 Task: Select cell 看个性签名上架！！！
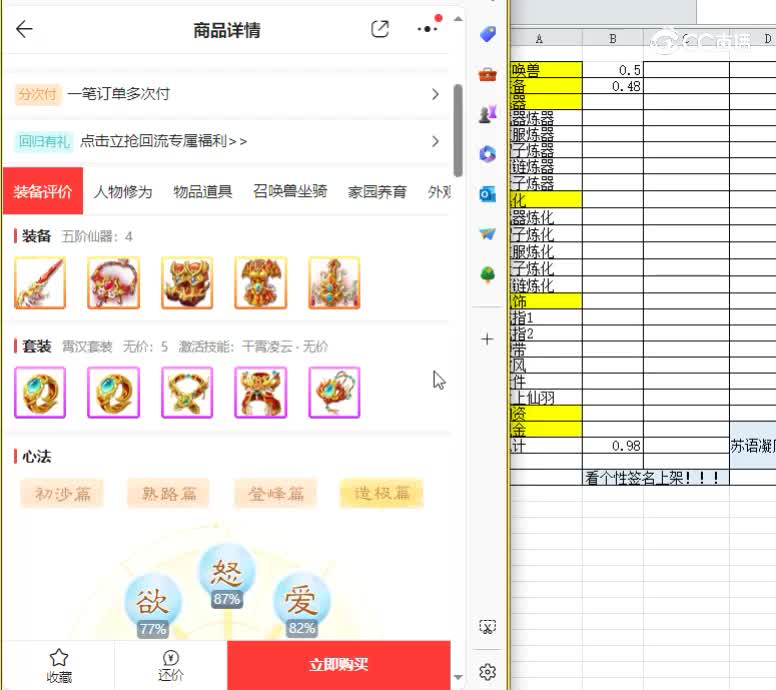[x=655, y=478]
